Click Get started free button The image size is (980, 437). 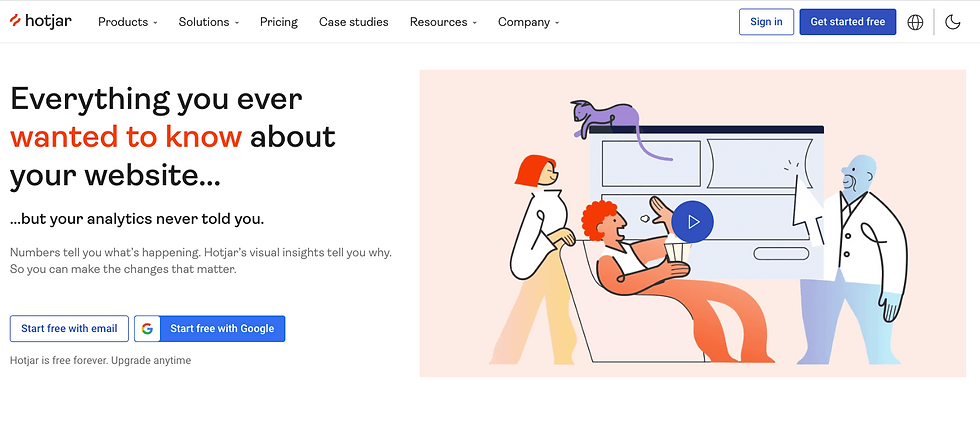(x=848, y=22)
